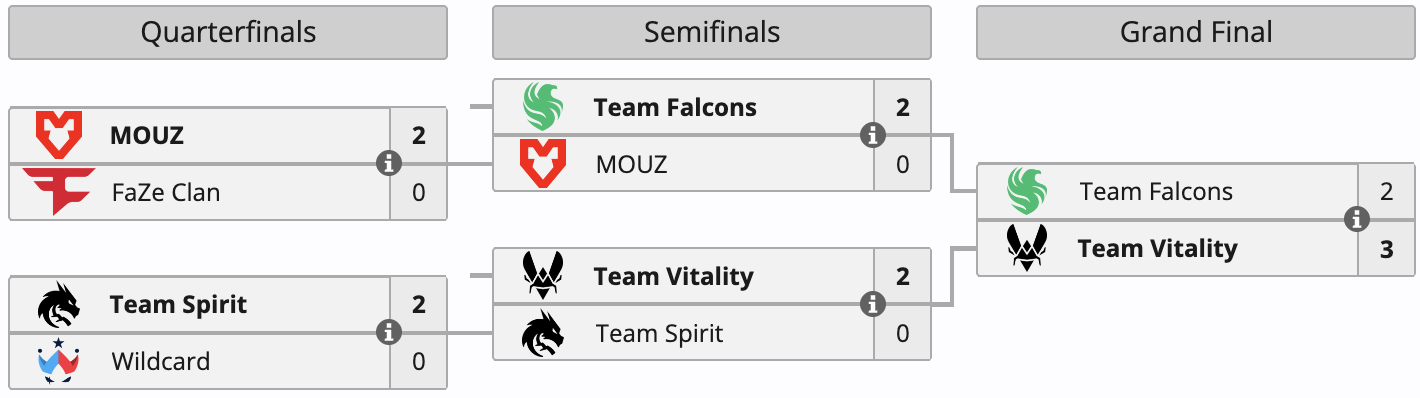Open Team Vitality name in Grand Final
The height and width of the screenshot is (398, 1420).
1157,248
